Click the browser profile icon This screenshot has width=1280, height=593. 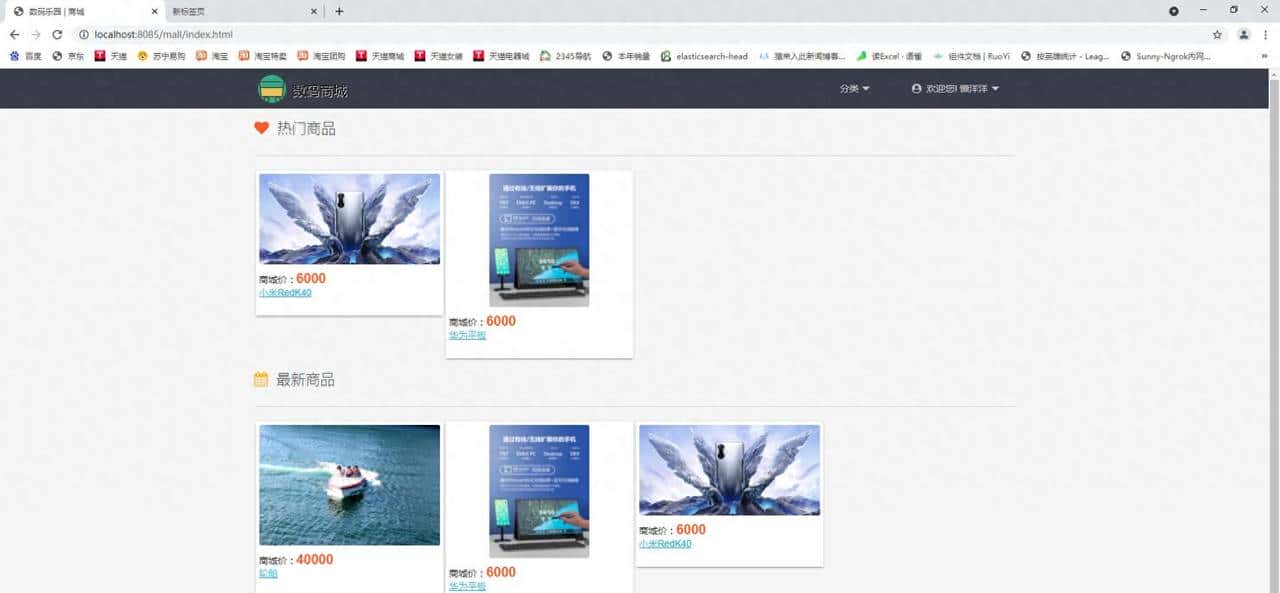1244,34
